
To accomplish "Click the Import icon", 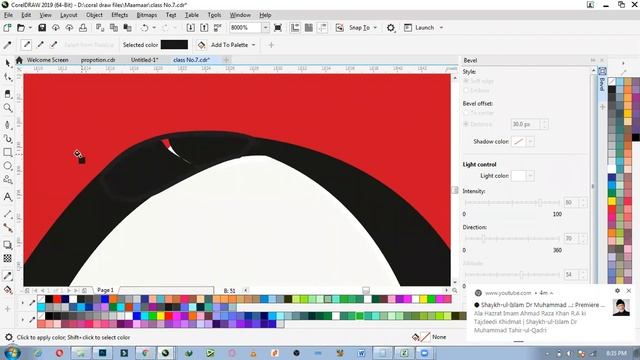I will click(190, 28).
